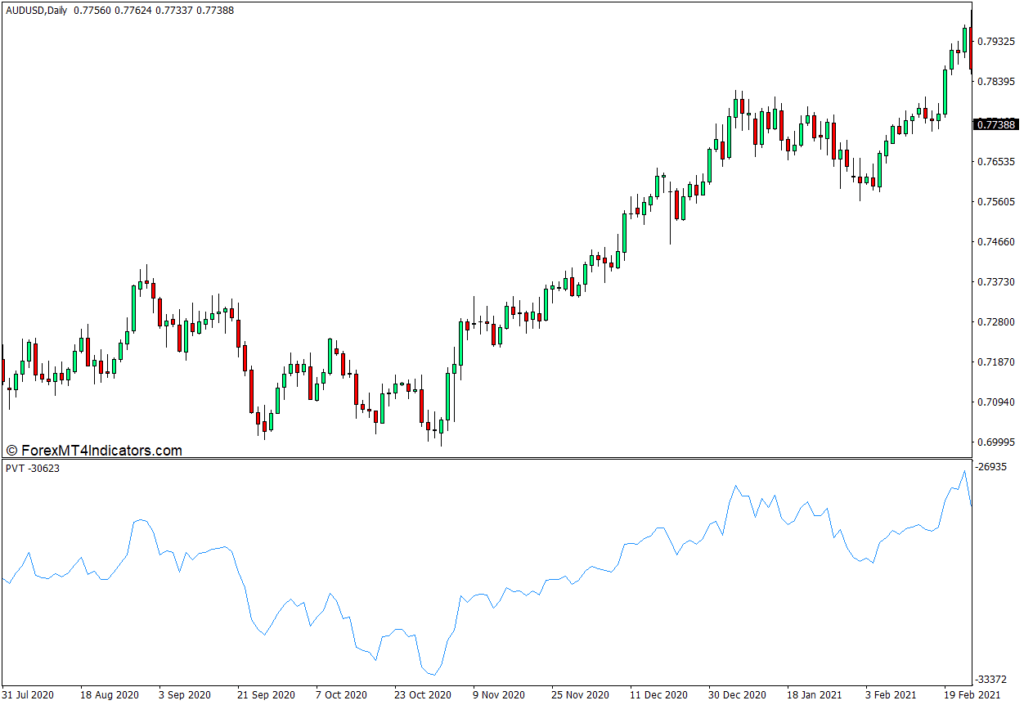1024x705 pixels.
Task: Click the 0.72800 price axis label
Action: [995, 322]
